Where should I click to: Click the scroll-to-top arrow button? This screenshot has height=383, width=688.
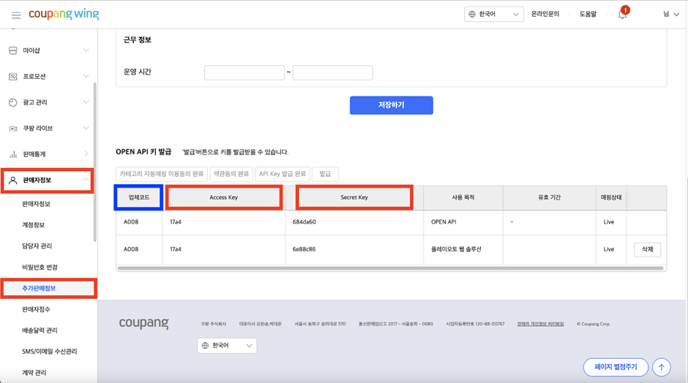pyautogui.click(x=661, y=367)
